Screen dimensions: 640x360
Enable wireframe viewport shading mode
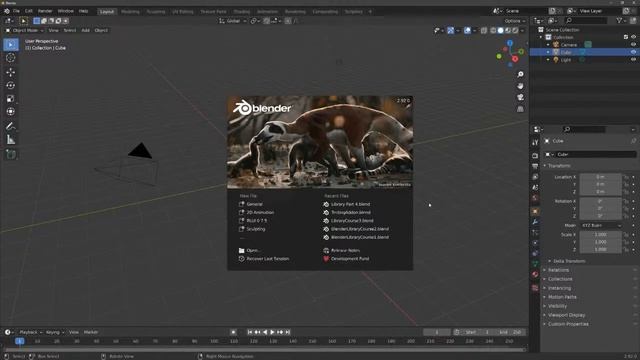(493, 30)
